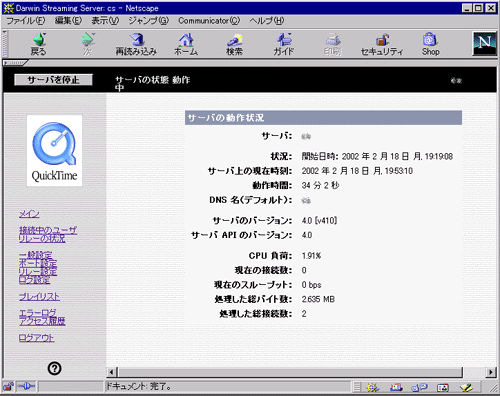Open the ファイル (File) menu
500x396 pixels.
(x=26, y=21)
